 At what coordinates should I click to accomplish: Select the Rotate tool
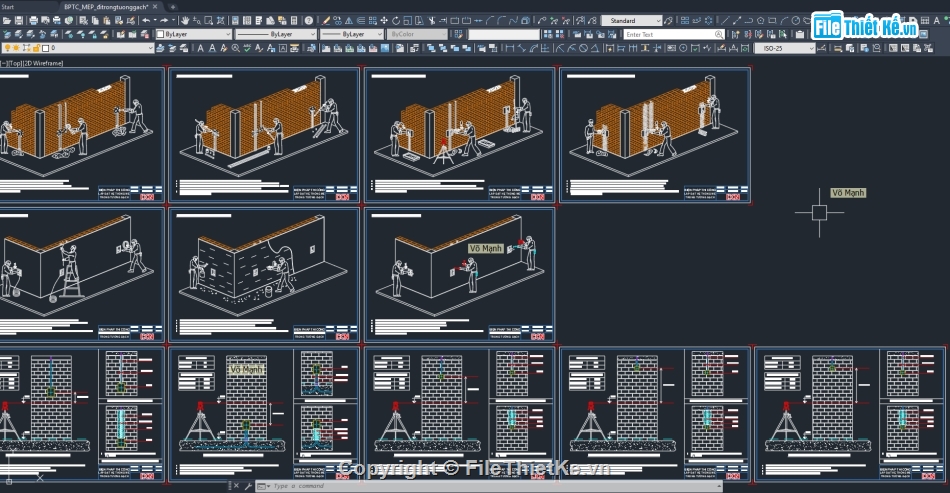[x=396, y=21]
